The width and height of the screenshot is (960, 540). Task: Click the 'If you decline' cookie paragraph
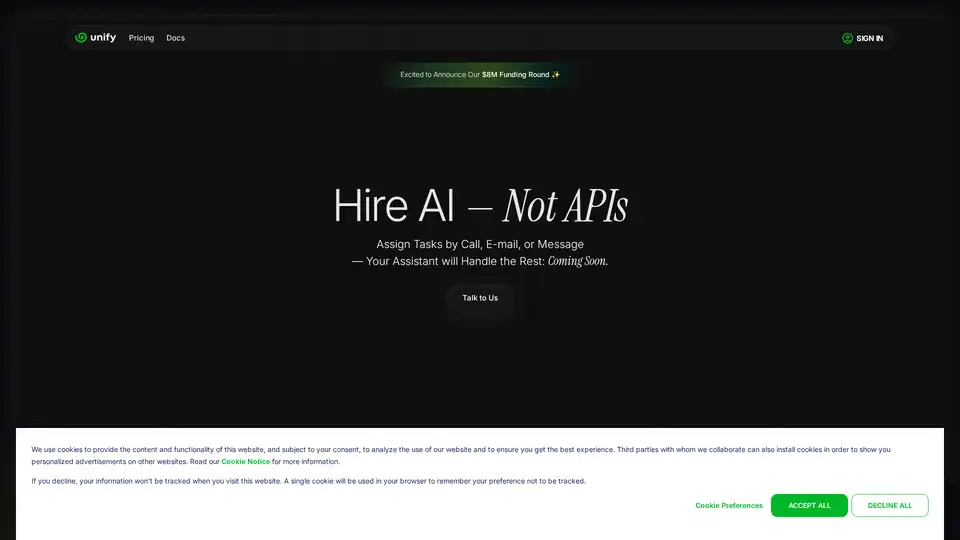308,481
